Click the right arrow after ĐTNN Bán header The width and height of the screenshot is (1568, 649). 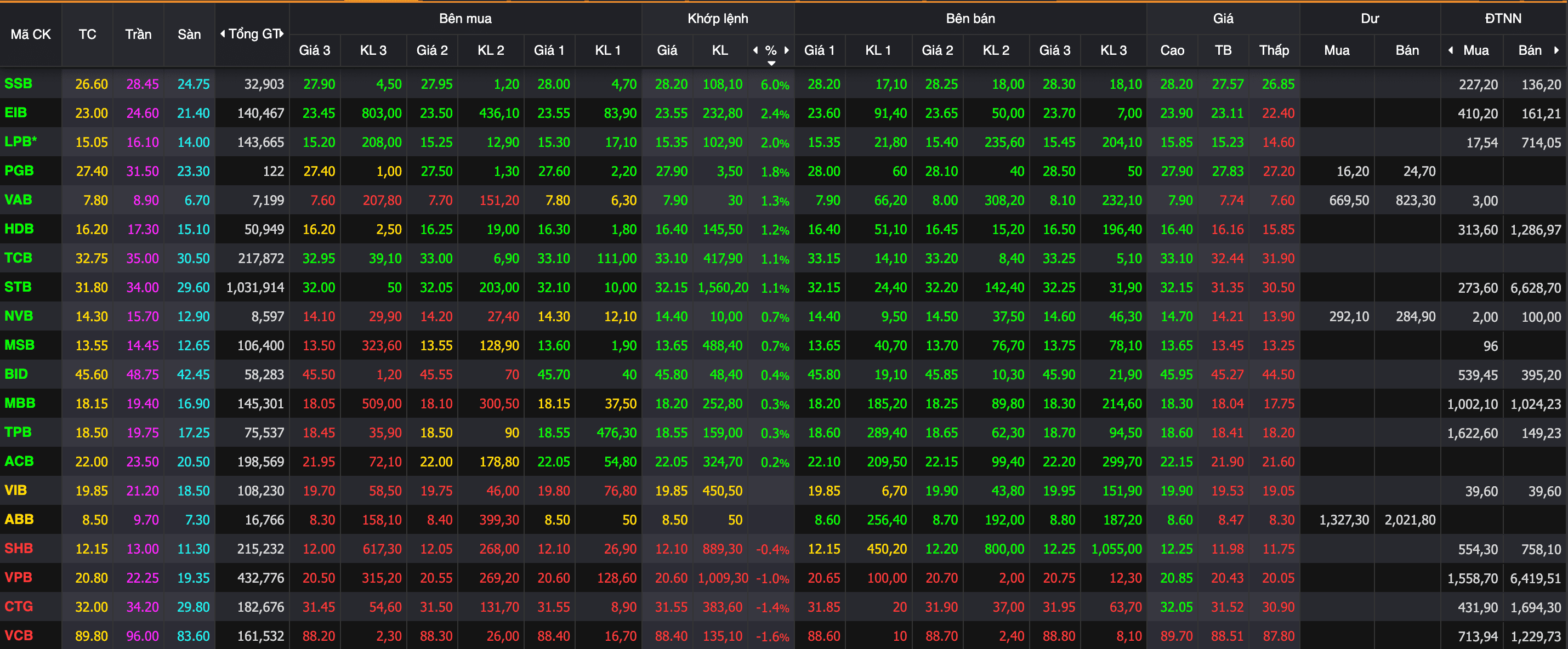coord(1556,50)
